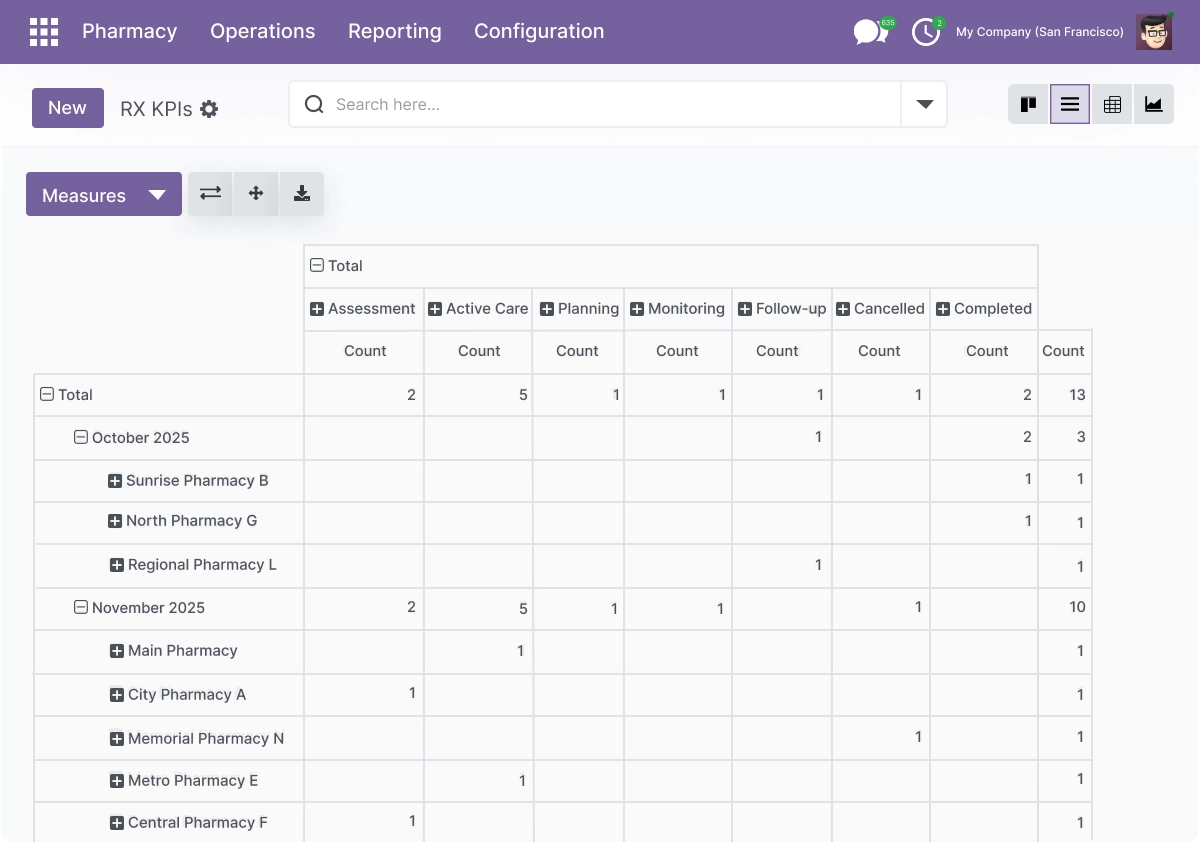The height and width of the screenshot is (844, 1200).
Task: Open the Pharmacy menu
Action: 130,32
